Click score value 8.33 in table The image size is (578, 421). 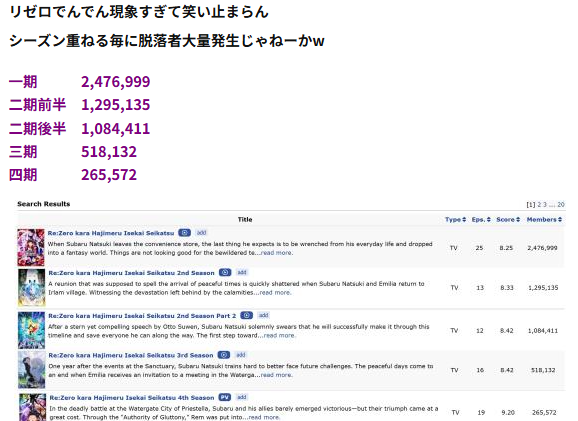506,288
